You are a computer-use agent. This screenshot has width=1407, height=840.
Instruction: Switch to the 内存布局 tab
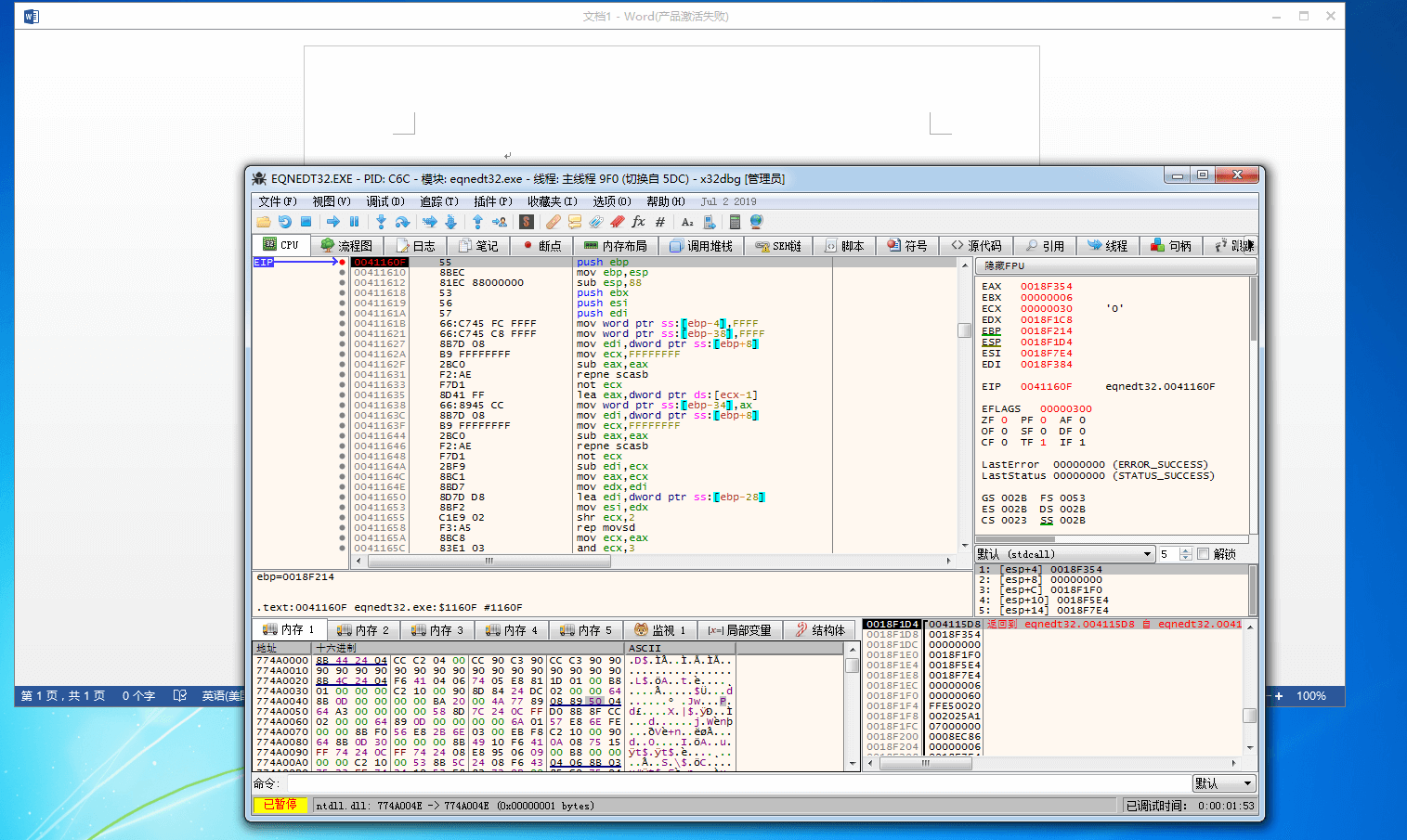[616, 246]
